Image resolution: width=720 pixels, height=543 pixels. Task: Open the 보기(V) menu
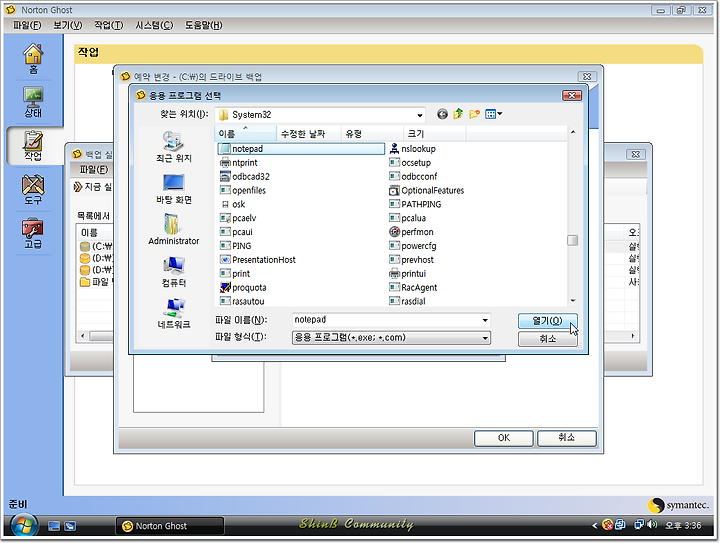coord(68,25)
